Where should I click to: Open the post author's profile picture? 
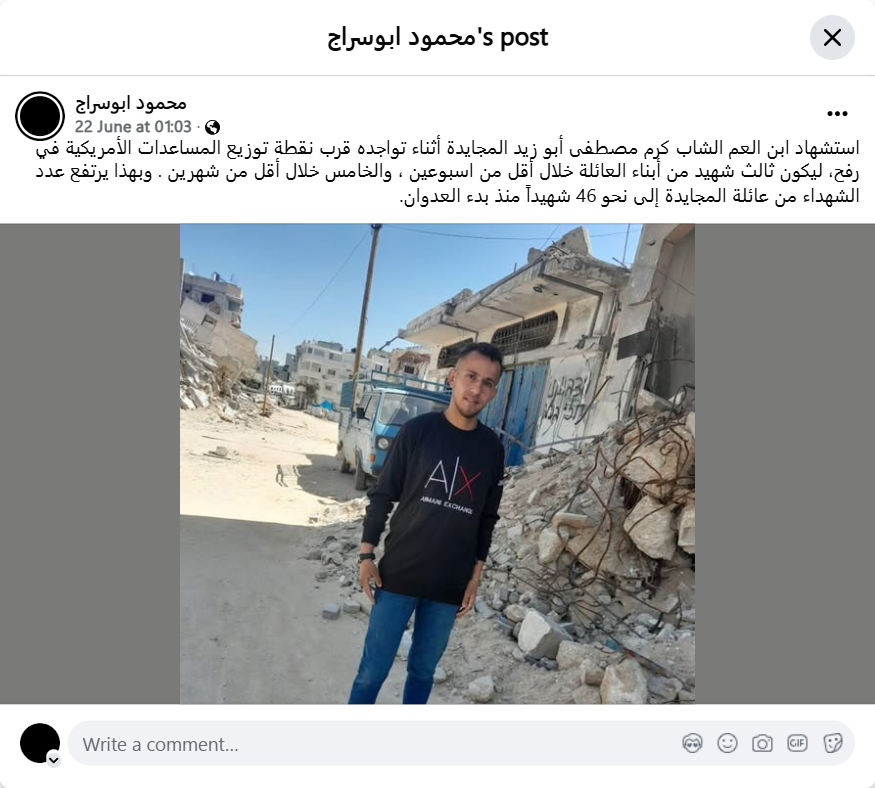click(x=40, y=116)
